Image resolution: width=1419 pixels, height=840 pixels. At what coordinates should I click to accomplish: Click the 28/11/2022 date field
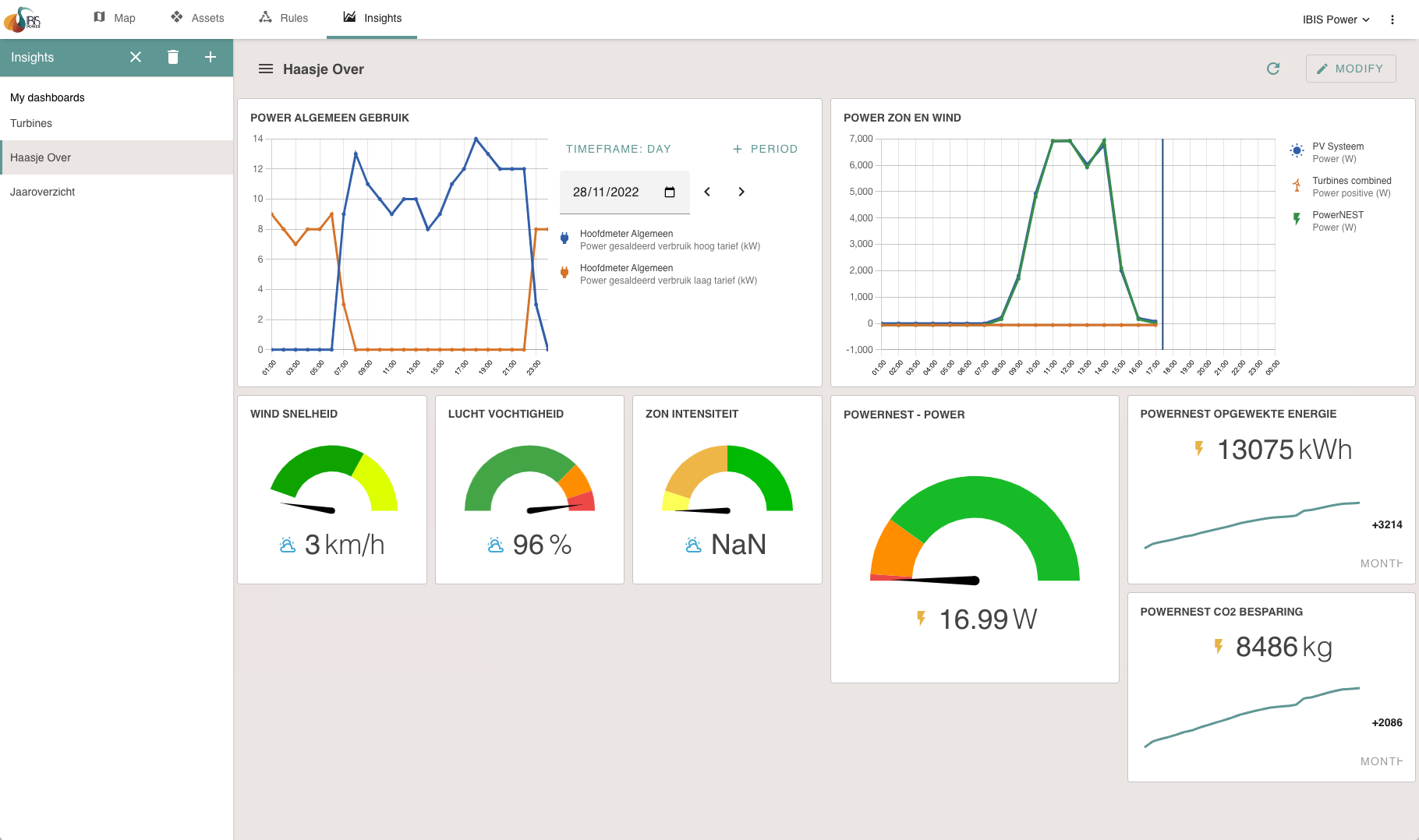click(x=625, y=192)
